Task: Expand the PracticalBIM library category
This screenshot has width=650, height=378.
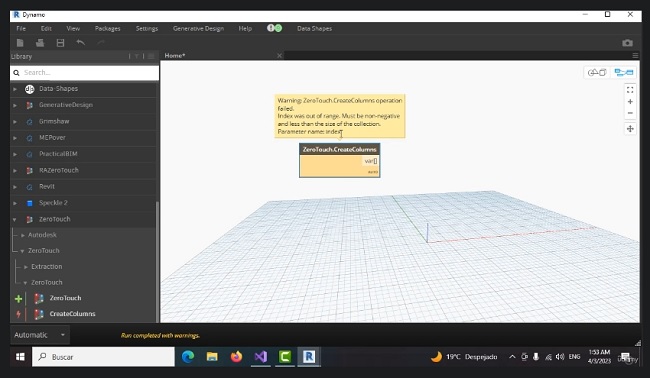Action: [15, 154]
